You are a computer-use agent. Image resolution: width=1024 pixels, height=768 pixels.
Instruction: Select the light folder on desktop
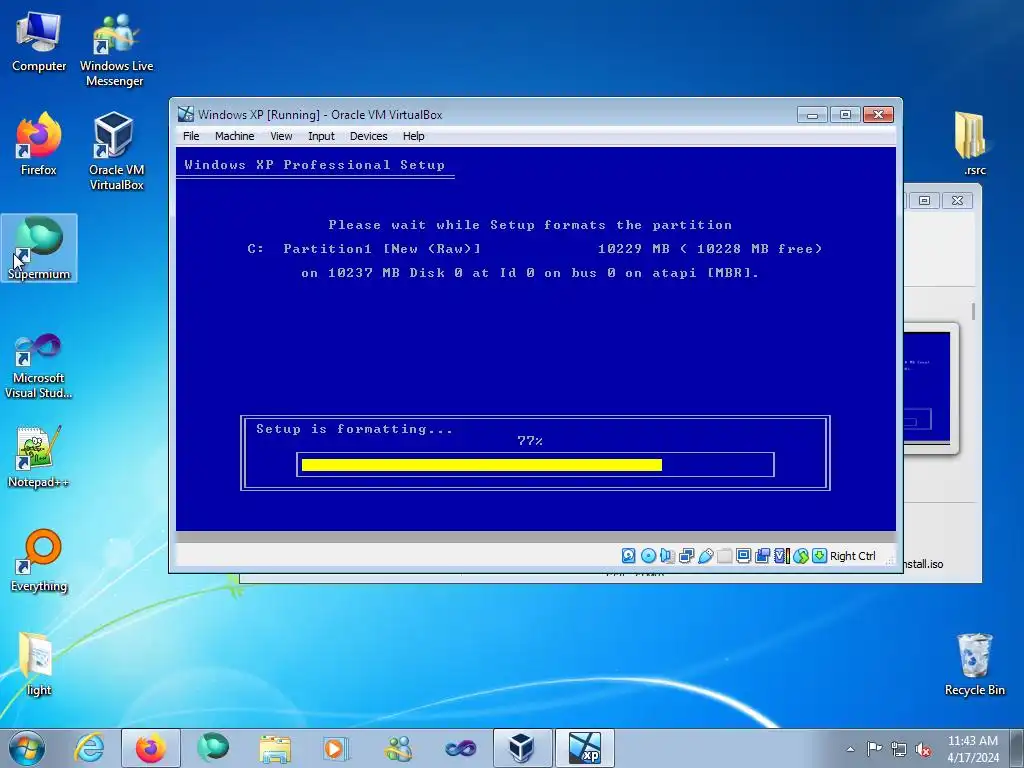pyautogui.click(x=38, y=664)
